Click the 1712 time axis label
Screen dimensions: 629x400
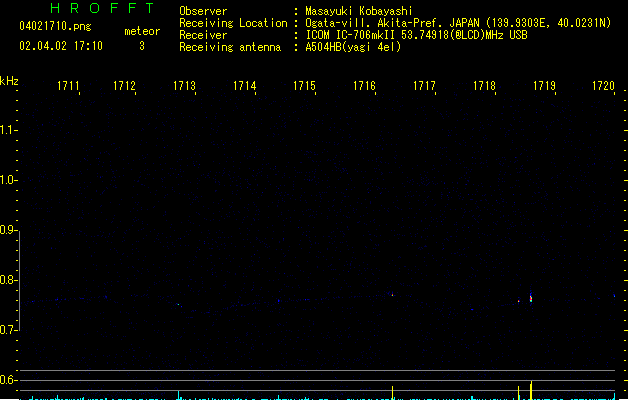(x=124, y=86)
